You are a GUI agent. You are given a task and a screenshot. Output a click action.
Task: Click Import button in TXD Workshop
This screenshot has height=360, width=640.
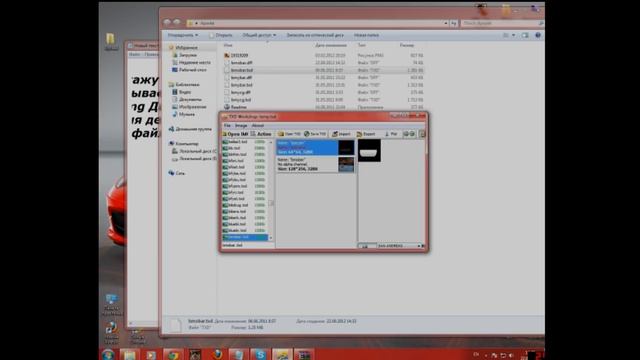341,134
